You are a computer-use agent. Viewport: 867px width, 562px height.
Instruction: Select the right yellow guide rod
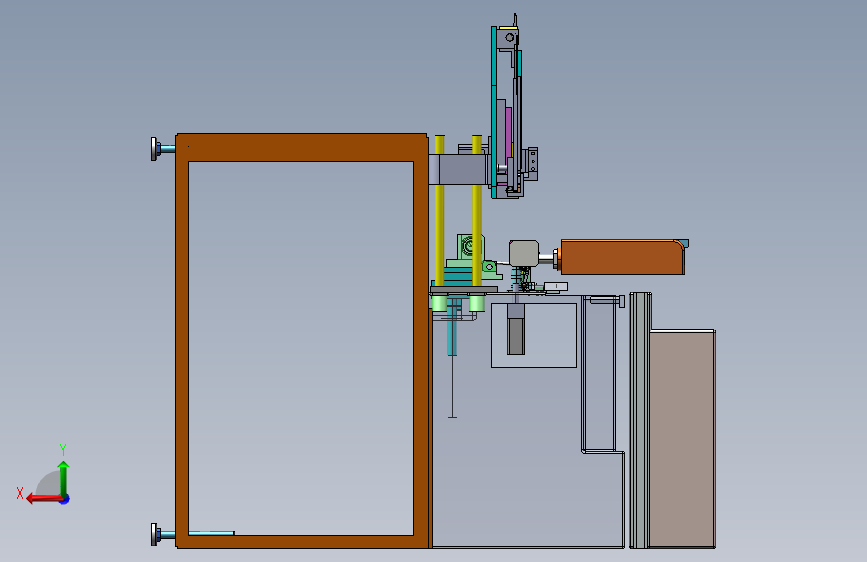coord(477,210)
